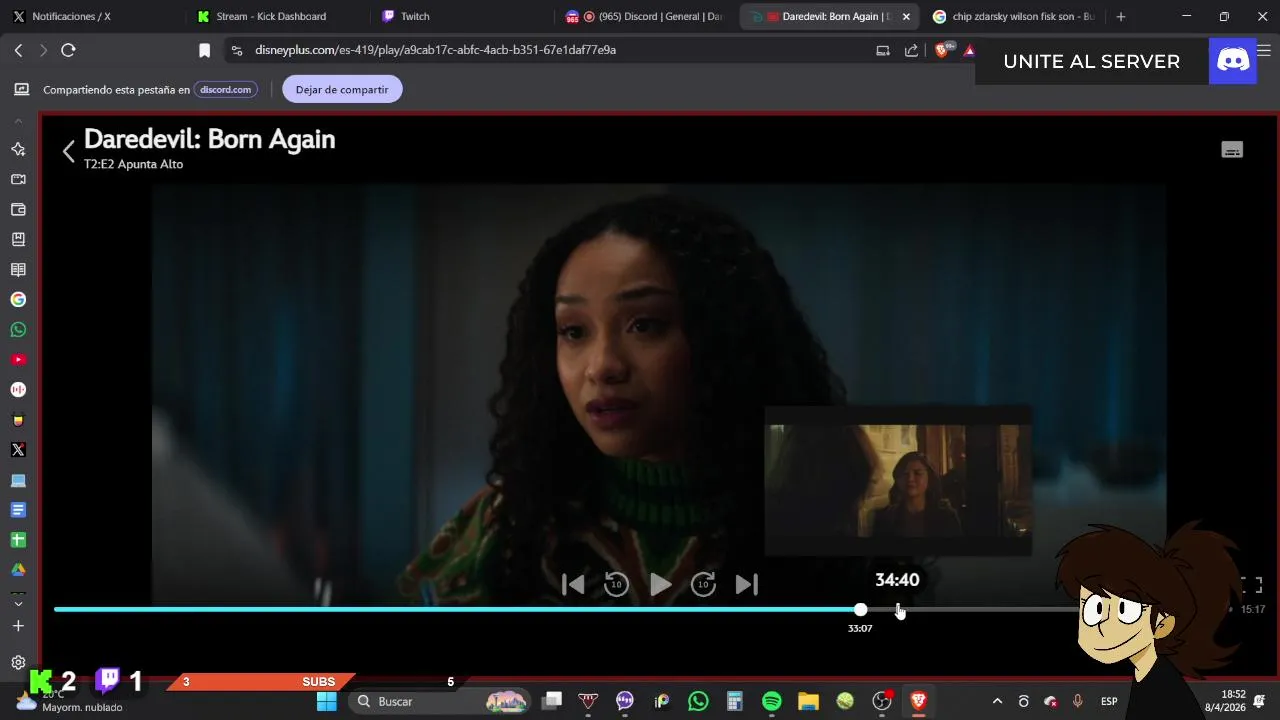Image resolution: width=1280 pixels, height=720 pixels.
Task: Open Brave Leo AI in sidebar
Action: coord(18,149)
